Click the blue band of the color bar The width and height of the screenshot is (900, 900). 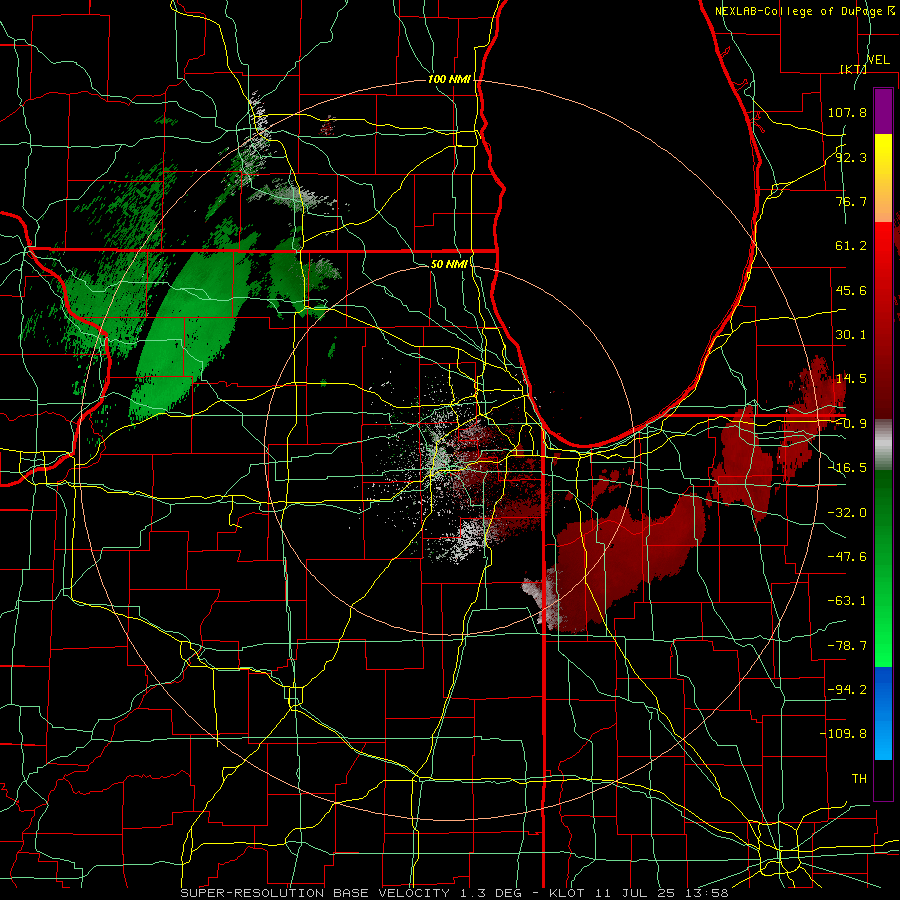click(883, 713)
